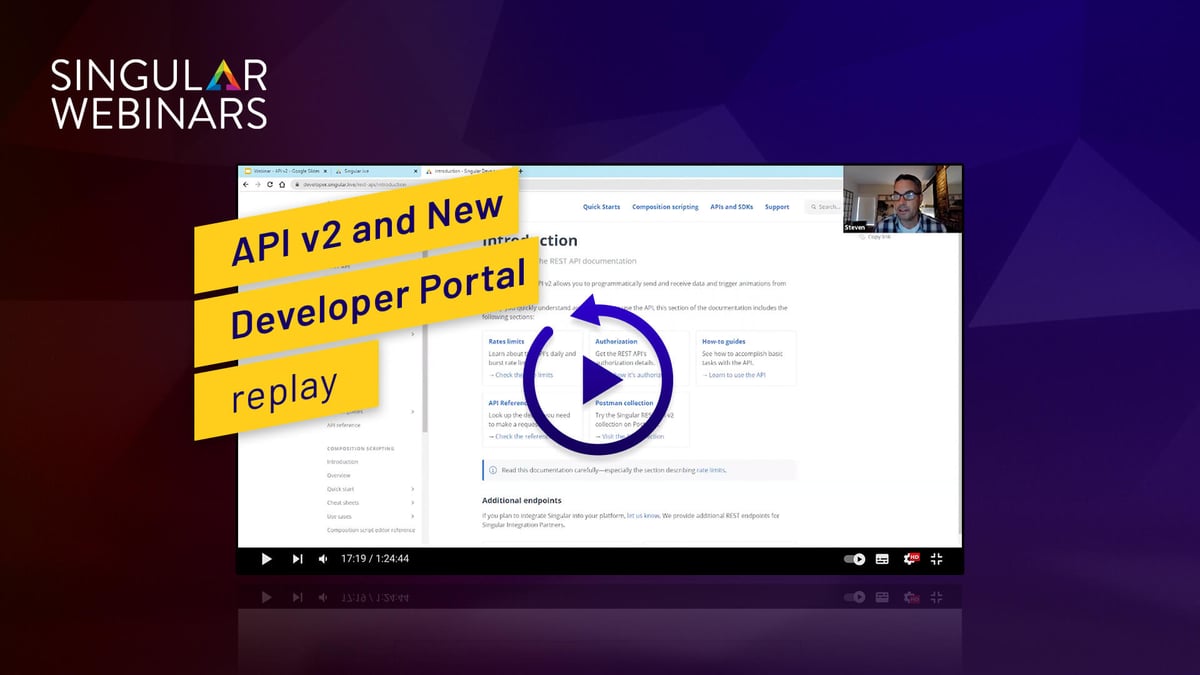Click the 'let us know' link
1200x675 pixels.
643,516
